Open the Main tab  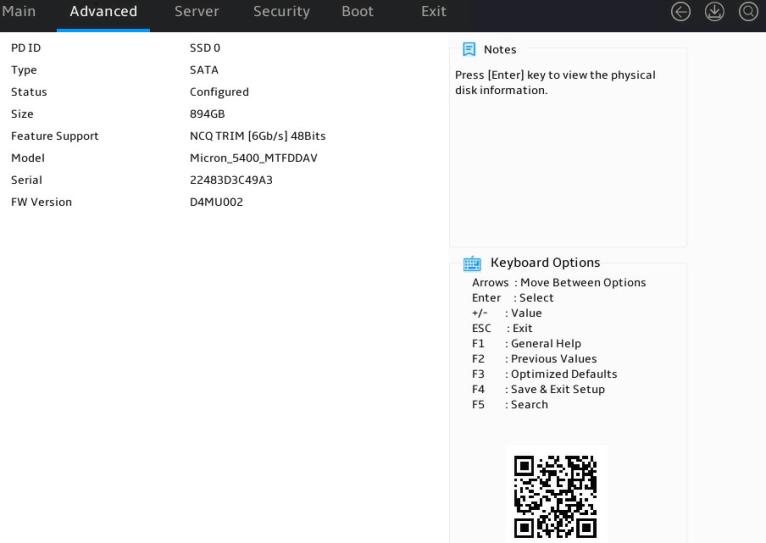(19, 11)
